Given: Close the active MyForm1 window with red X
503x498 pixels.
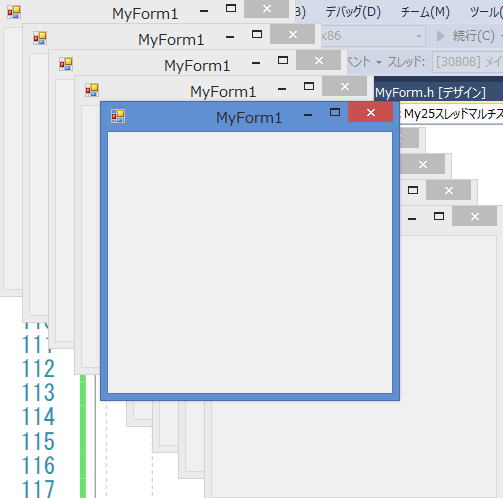Looking at the screenshot, I should pyautogui.click(x=370, y=112).
